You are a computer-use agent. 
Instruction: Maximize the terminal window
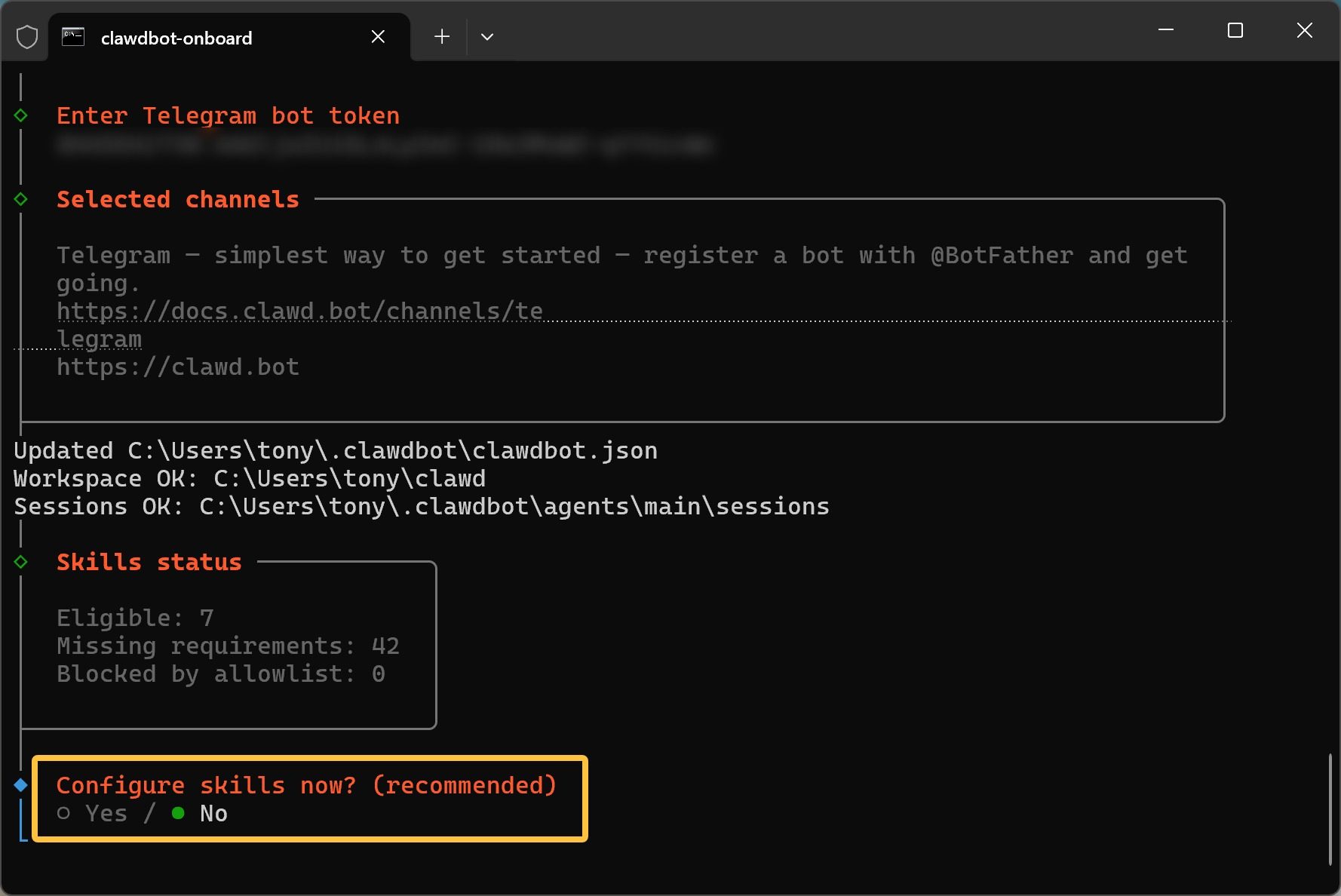pos(1235,31)
